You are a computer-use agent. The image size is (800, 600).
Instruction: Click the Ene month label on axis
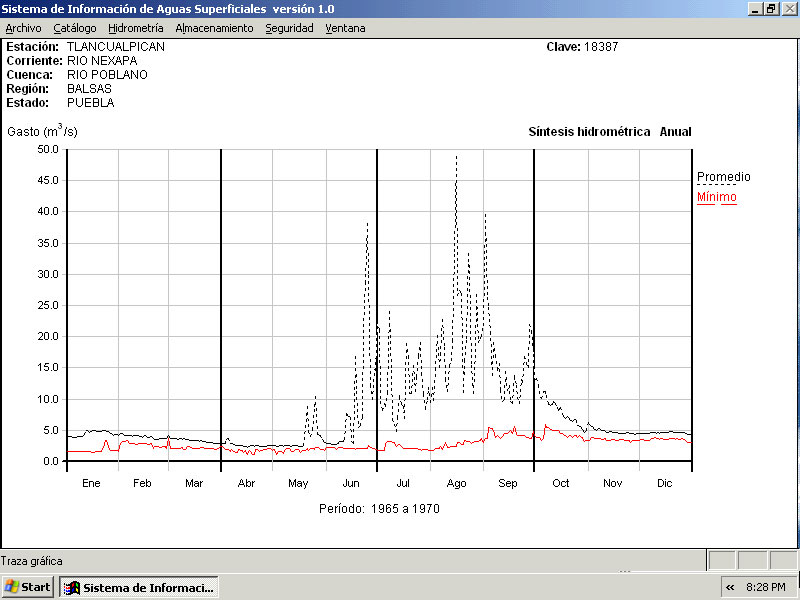pos(91,483)
